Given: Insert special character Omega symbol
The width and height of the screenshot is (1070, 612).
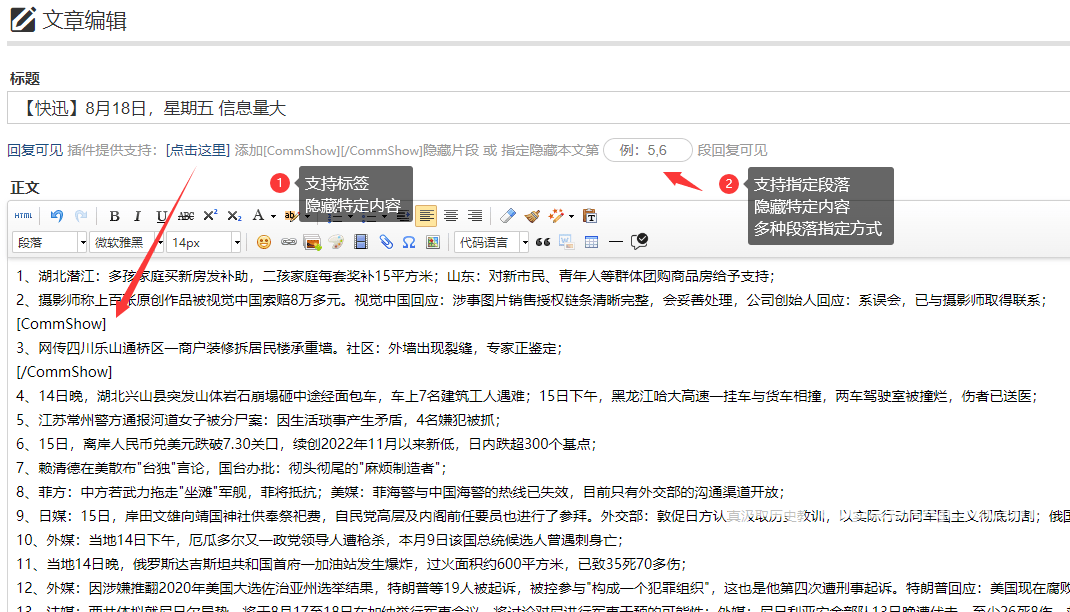Looking at the screenshot, I should point(408,242).
